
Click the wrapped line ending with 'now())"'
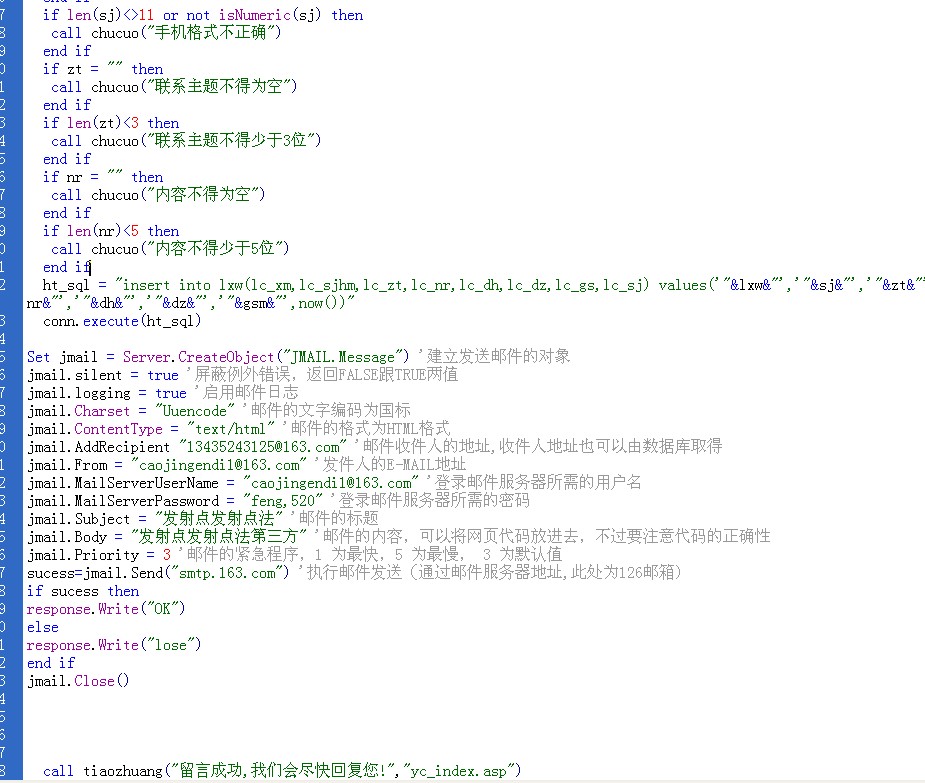[x=191, y=303]
